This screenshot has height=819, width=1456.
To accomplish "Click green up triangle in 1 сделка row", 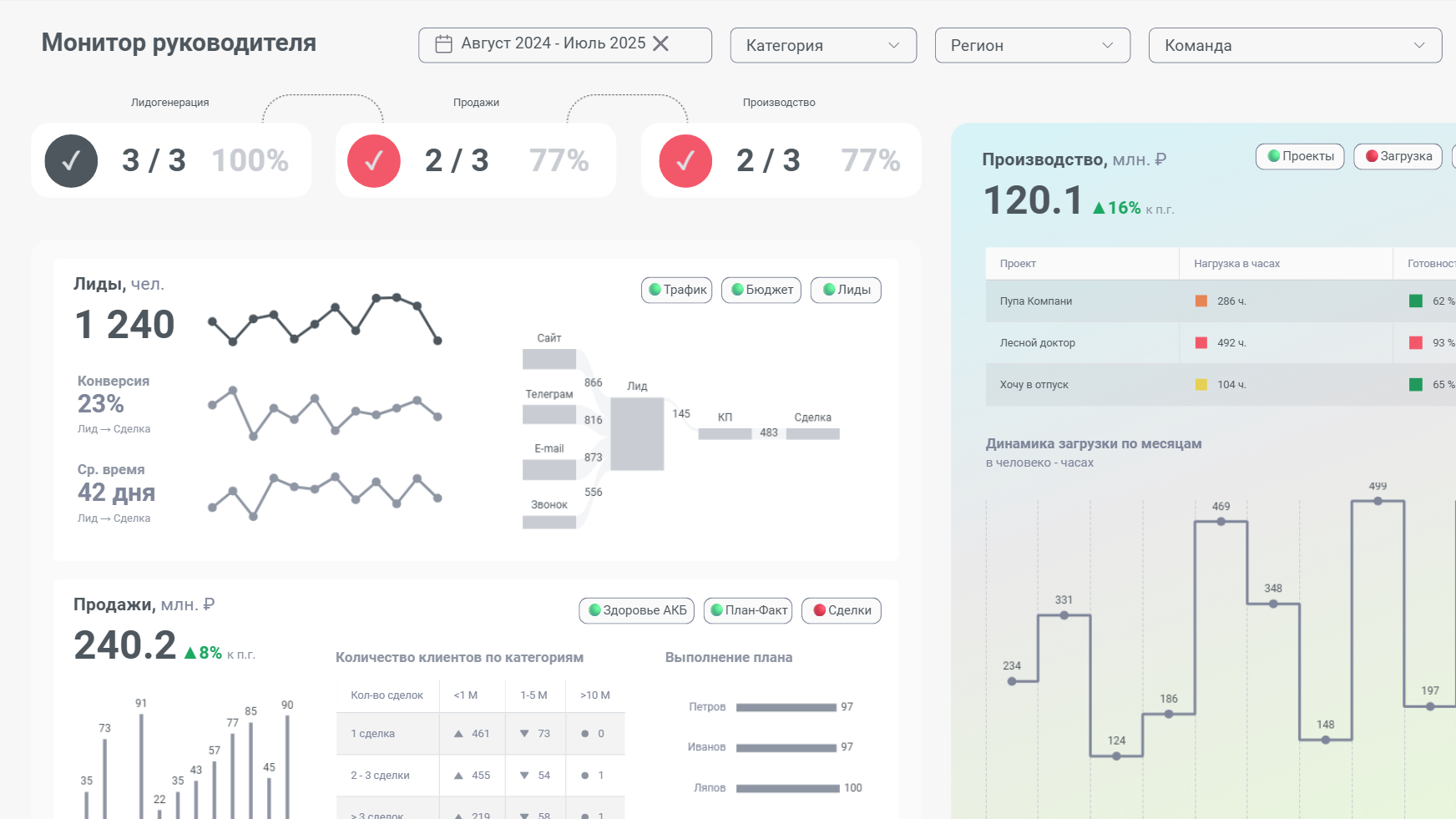I will point(458,734).
